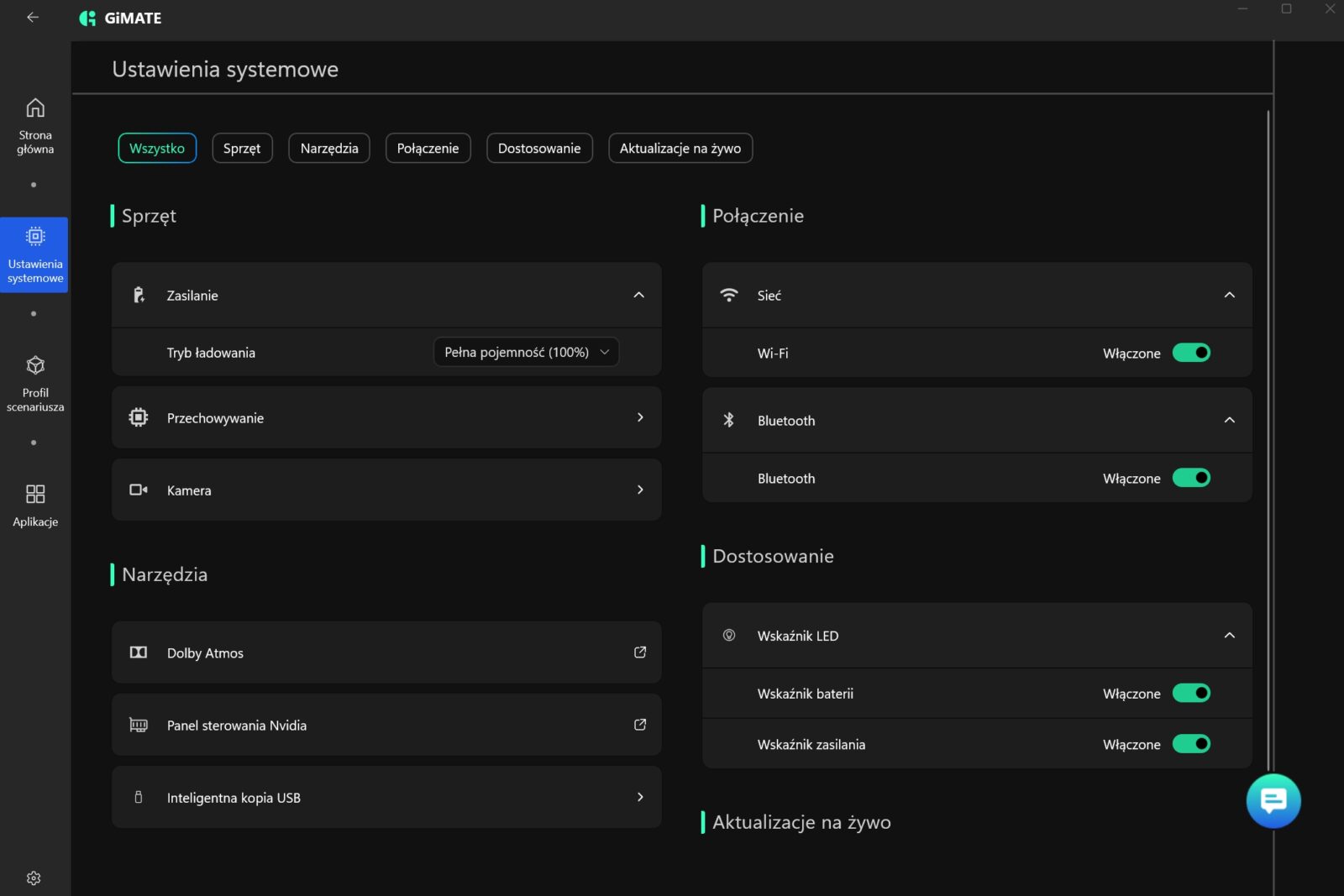Switch off Wskaźnik zasilania toggle
The height and width of the screenshot is (896, 1344).
tap(1190, 744)
